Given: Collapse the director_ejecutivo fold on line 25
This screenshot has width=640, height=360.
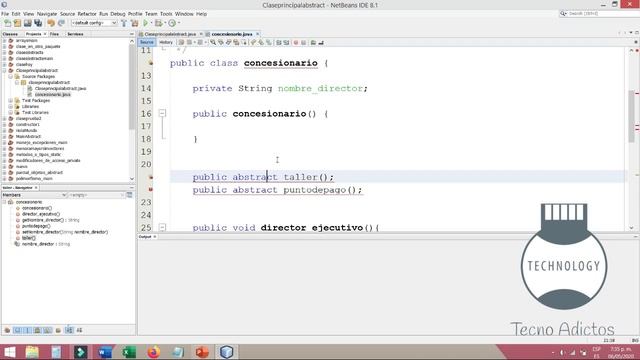Looking at the screenshot, I should click(162, 227).
